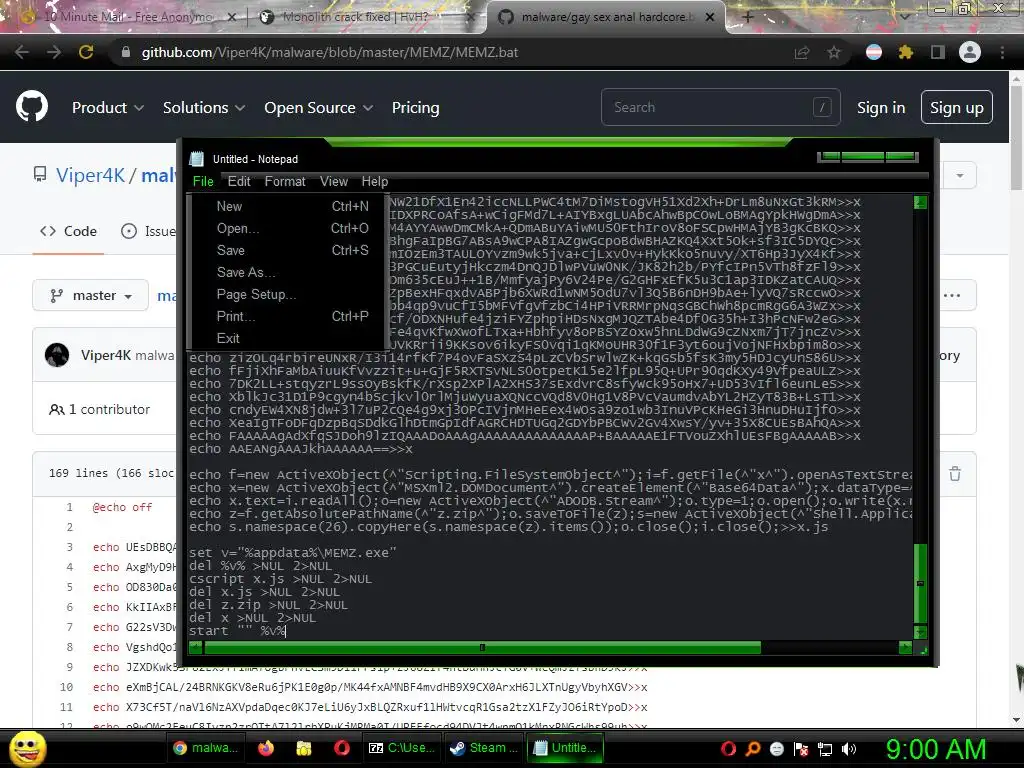Open network icon in system tray

point(825,749)
